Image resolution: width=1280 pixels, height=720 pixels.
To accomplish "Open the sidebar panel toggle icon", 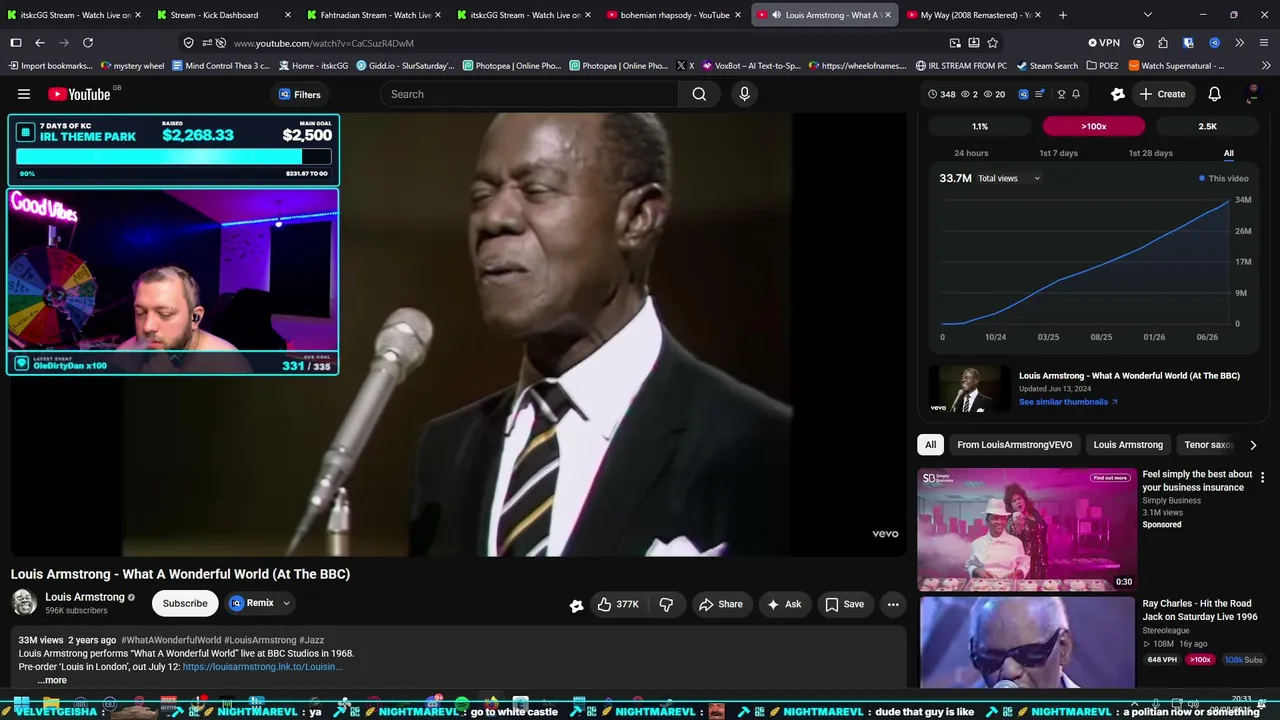I will tap(16, 43).
